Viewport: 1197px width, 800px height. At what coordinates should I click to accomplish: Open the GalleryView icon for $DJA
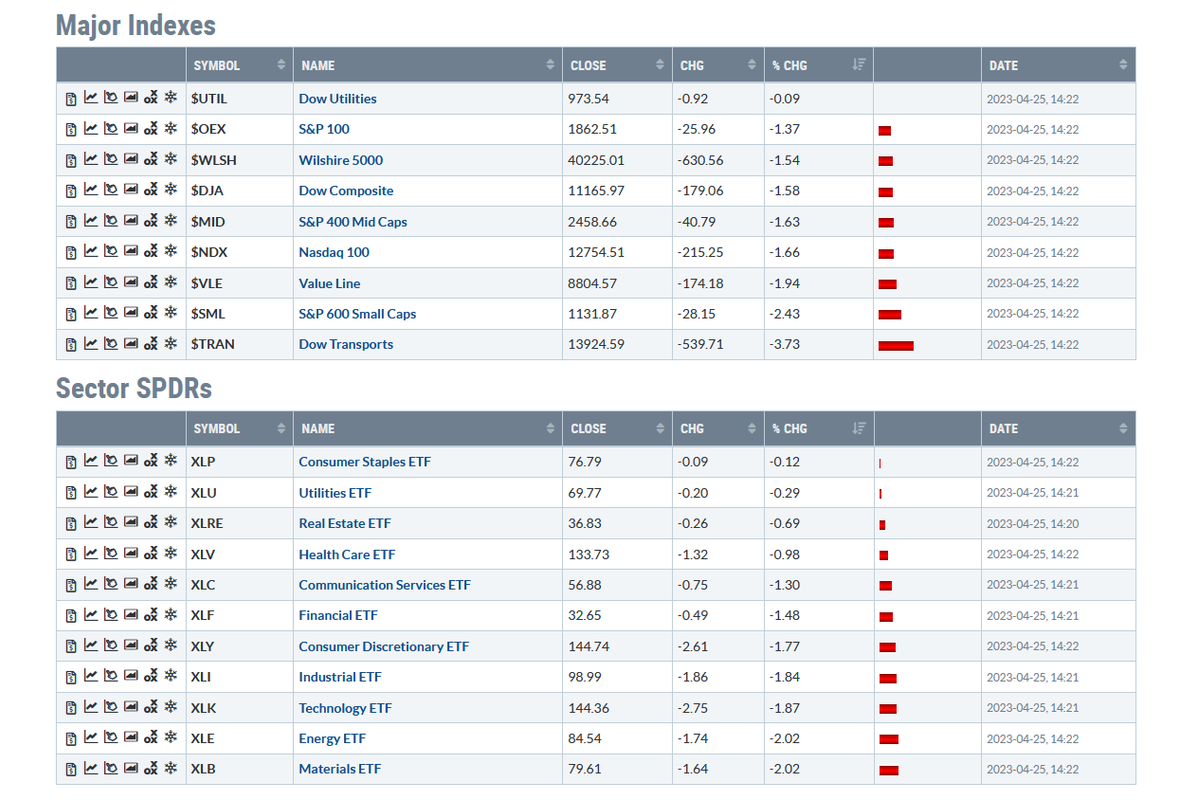(x=131, y=189)
